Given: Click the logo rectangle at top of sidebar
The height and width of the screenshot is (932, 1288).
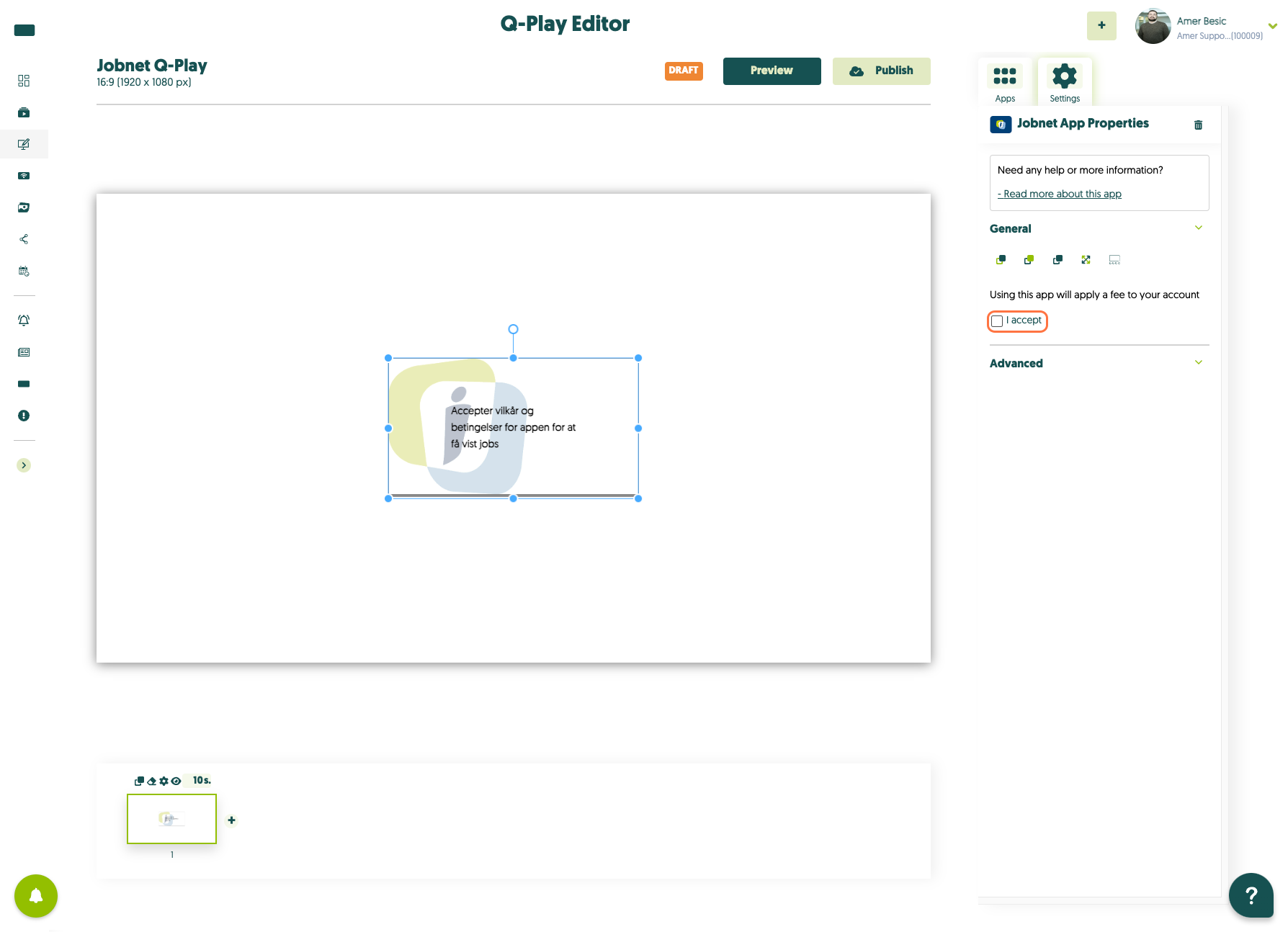Looking at the screenshot, I should [x=24, y=30].
